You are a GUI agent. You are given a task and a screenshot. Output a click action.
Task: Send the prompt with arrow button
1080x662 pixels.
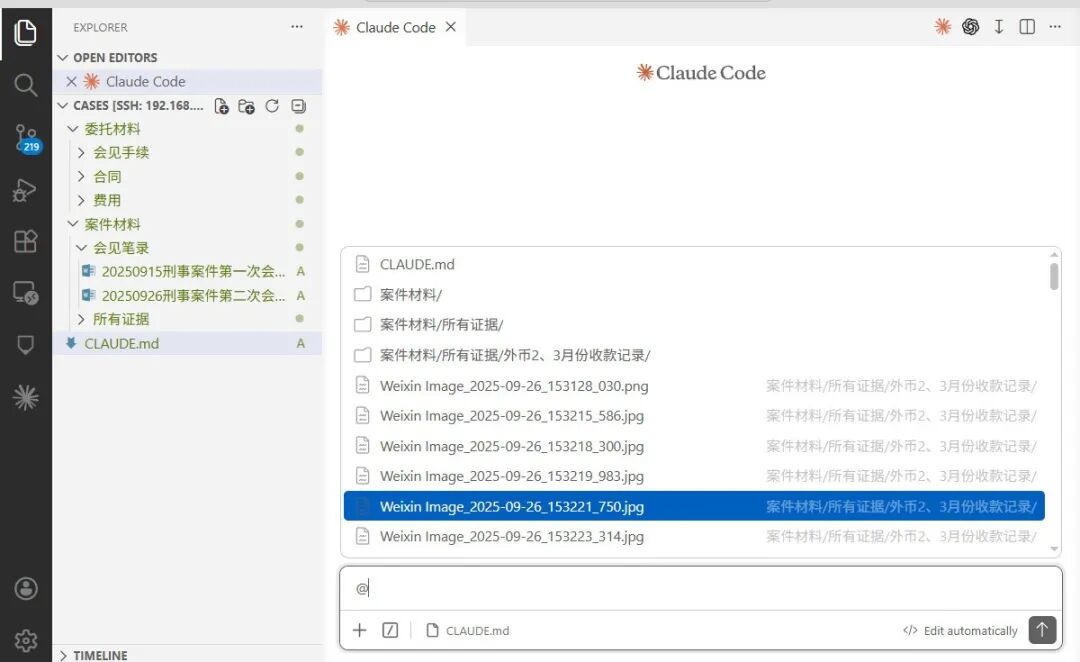point(1042,630)
